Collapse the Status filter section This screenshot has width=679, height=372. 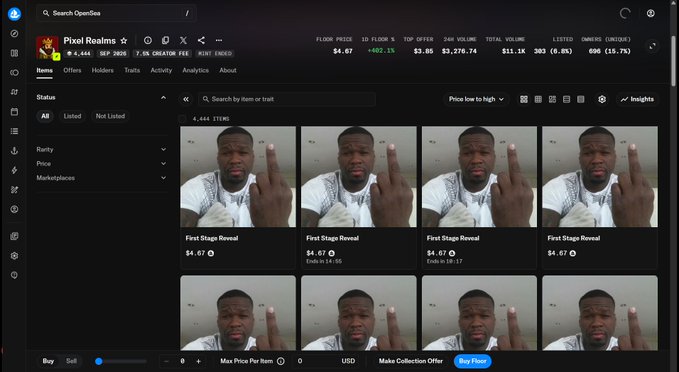[163, 97]
